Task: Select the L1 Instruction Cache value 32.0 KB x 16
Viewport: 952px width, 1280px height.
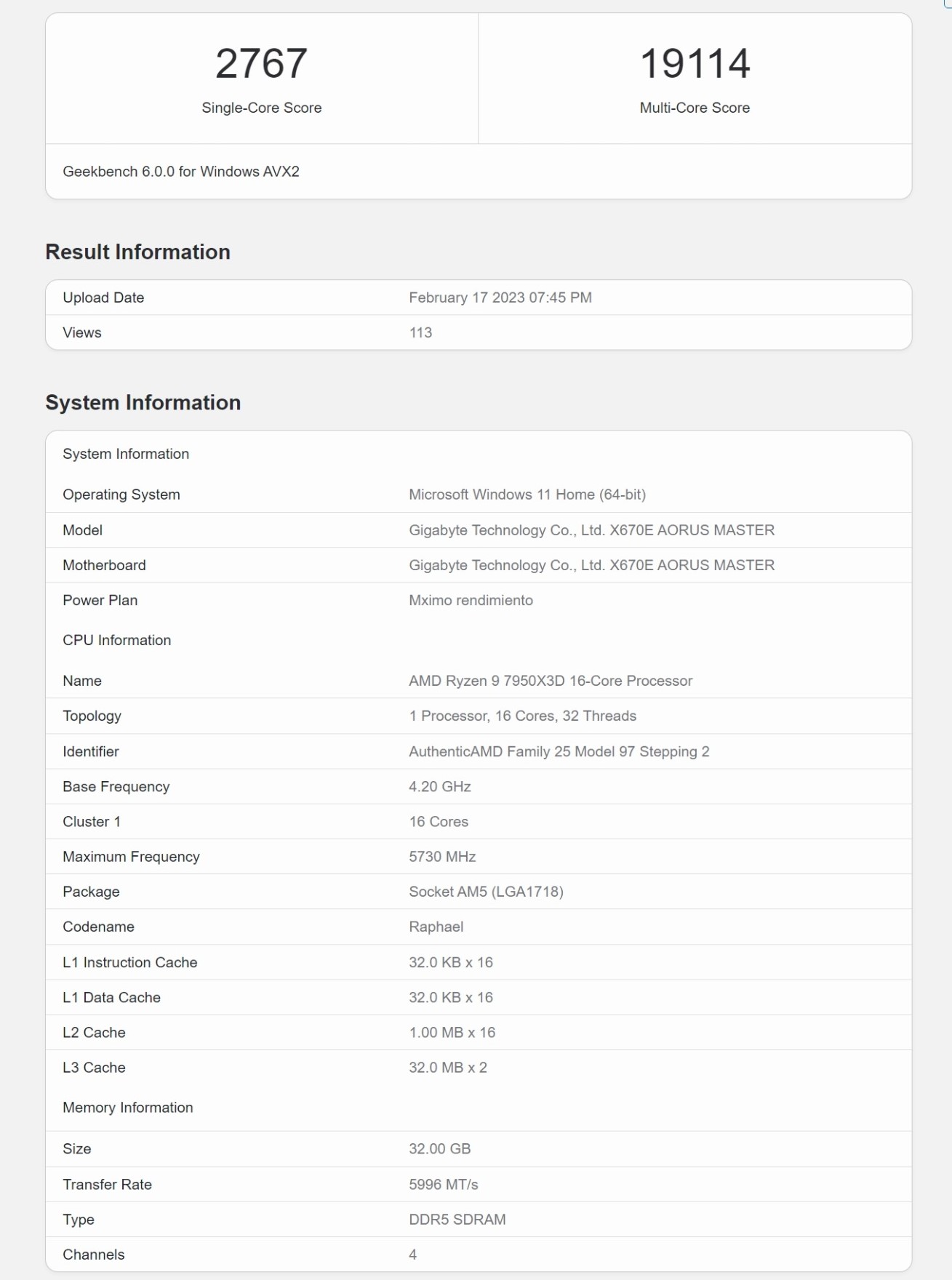Action: pyautogui.click(x=451, y=962)
